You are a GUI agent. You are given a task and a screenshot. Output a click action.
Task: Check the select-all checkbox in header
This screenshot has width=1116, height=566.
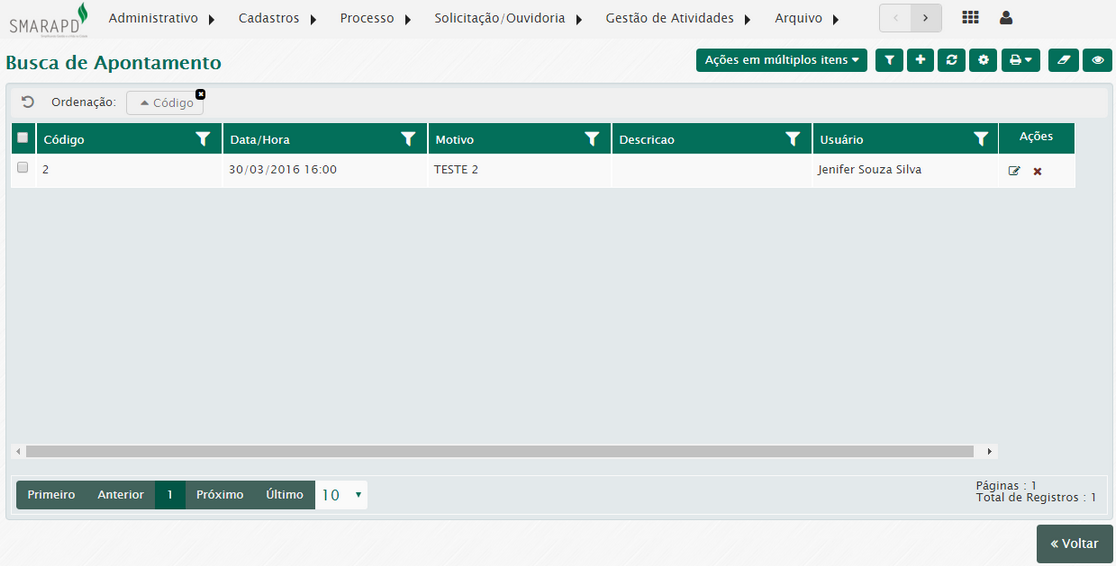23,138
